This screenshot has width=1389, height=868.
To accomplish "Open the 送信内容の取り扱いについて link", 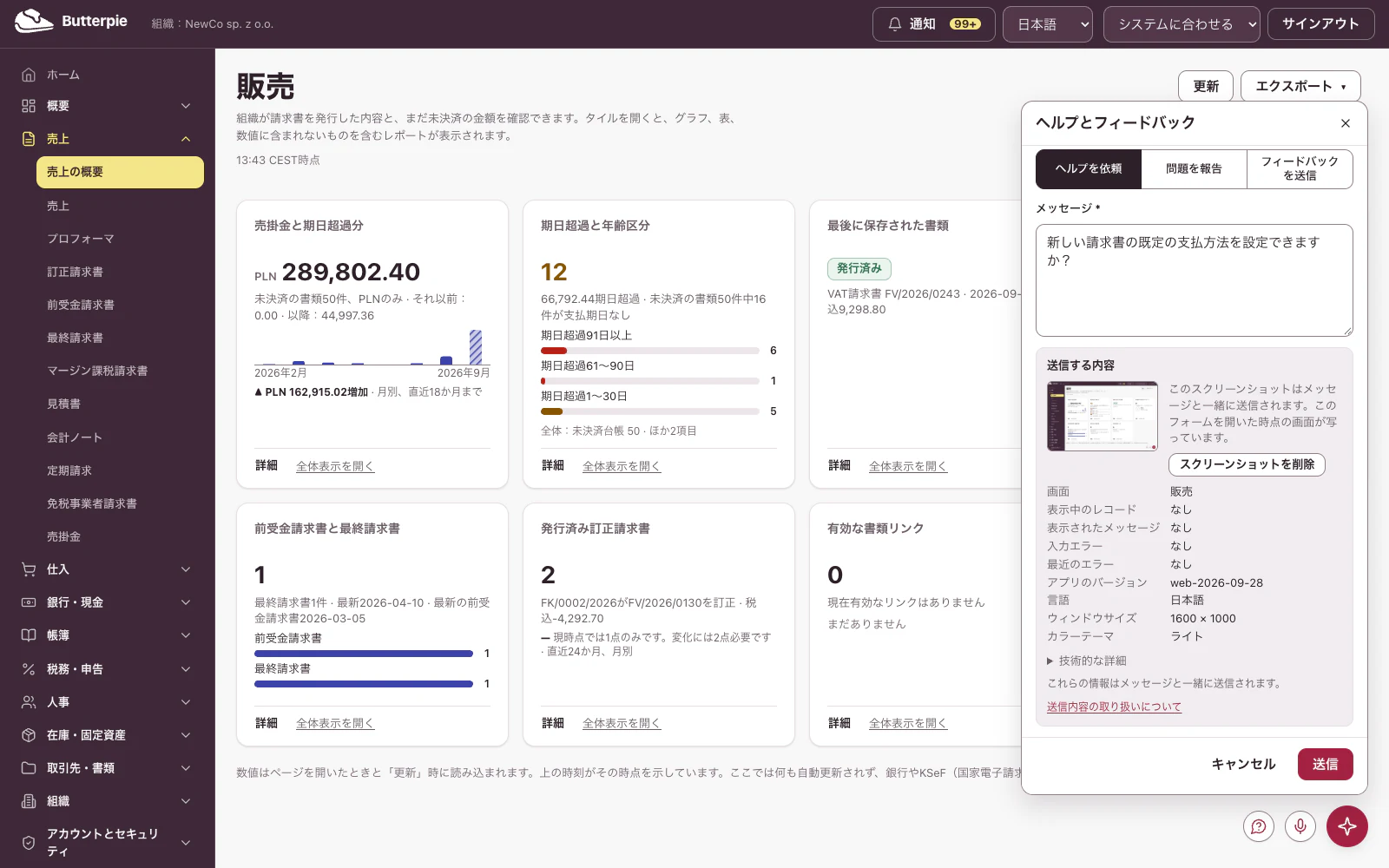I will 1114,707.
